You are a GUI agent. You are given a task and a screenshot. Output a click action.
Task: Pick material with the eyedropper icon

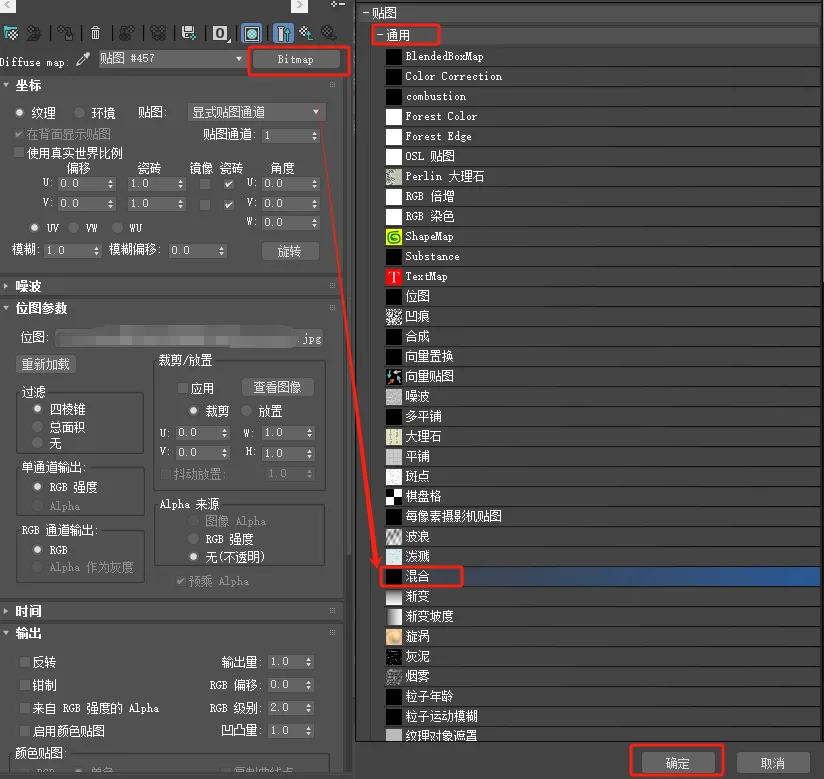(83, 59)
